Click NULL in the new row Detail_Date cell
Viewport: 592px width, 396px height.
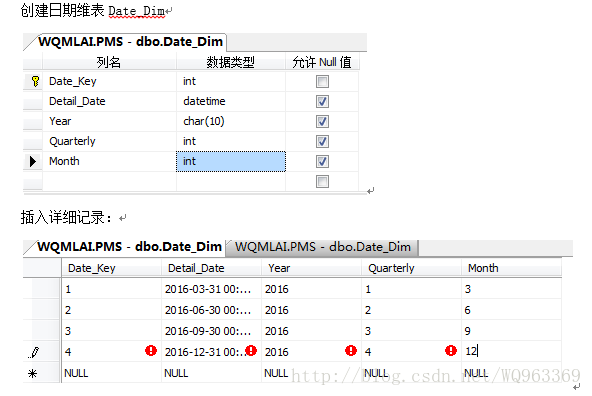click(176, 373)
